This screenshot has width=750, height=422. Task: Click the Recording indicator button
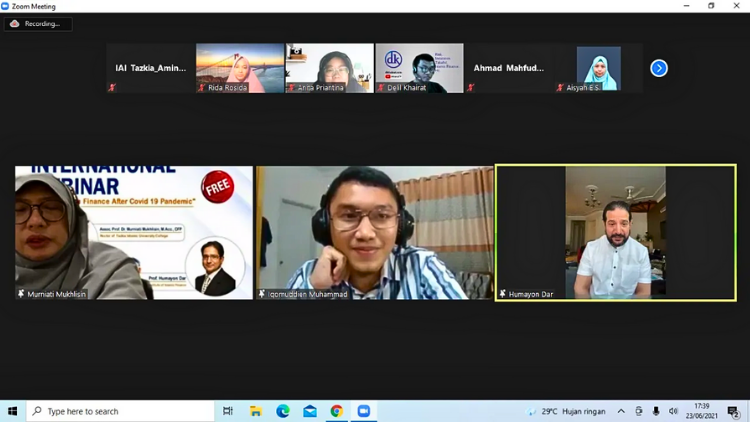pyautogui.click(x=38, y=24)
